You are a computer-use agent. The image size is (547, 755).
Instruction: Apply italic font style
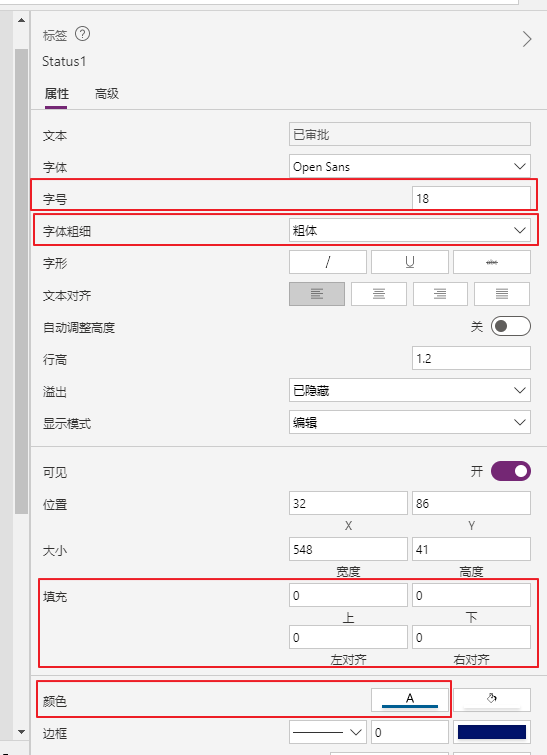(327, 262)
